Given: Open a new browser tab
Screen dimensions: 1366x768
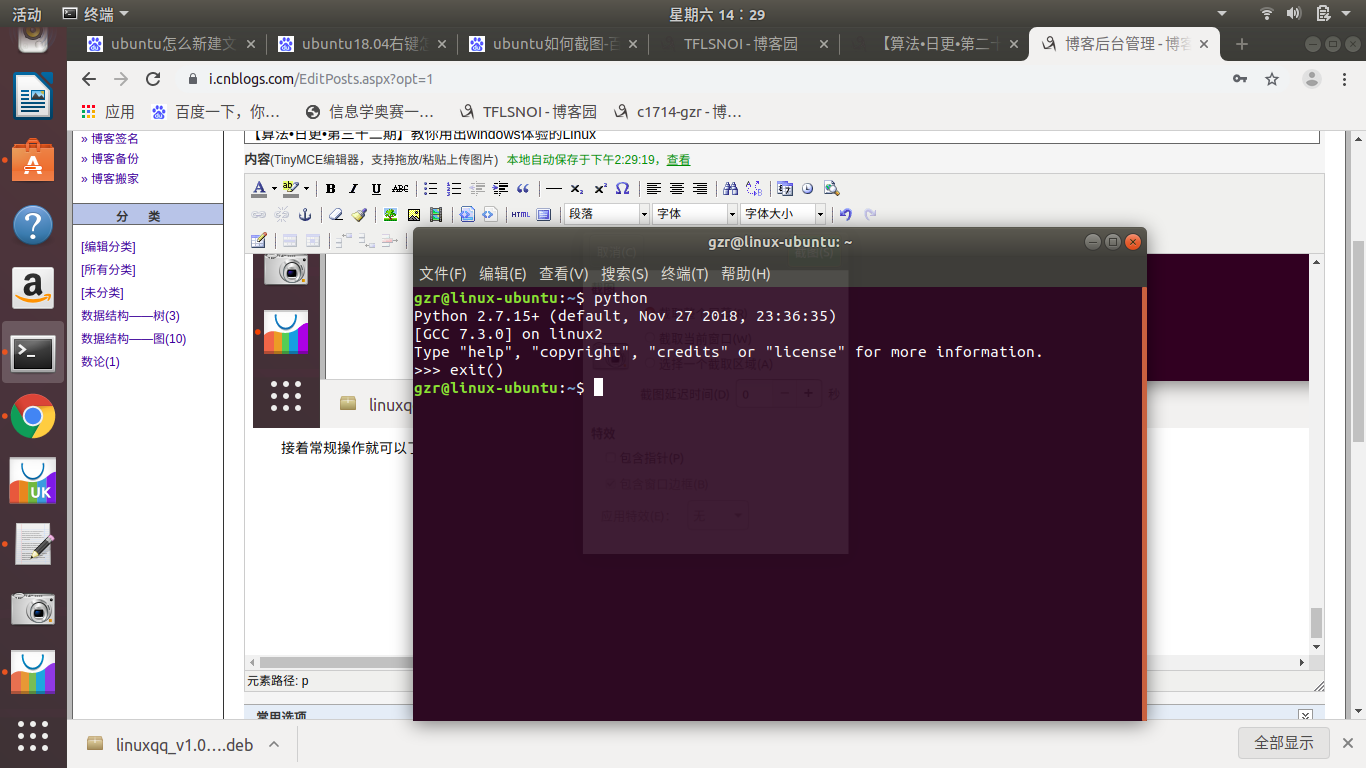Looking at the screenshot, I should click(1242, 44).
